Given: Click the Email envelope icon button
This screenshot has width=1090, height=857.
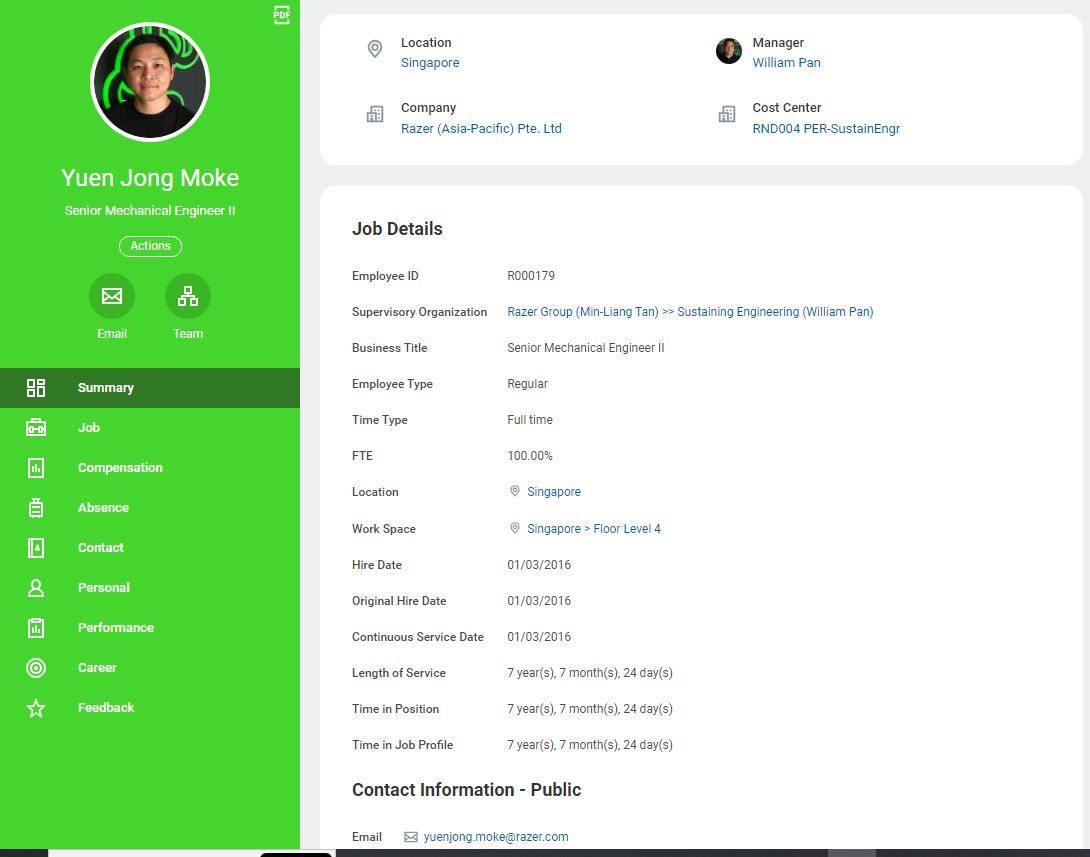Looking at the screenshot, I should tap(112, 296).
